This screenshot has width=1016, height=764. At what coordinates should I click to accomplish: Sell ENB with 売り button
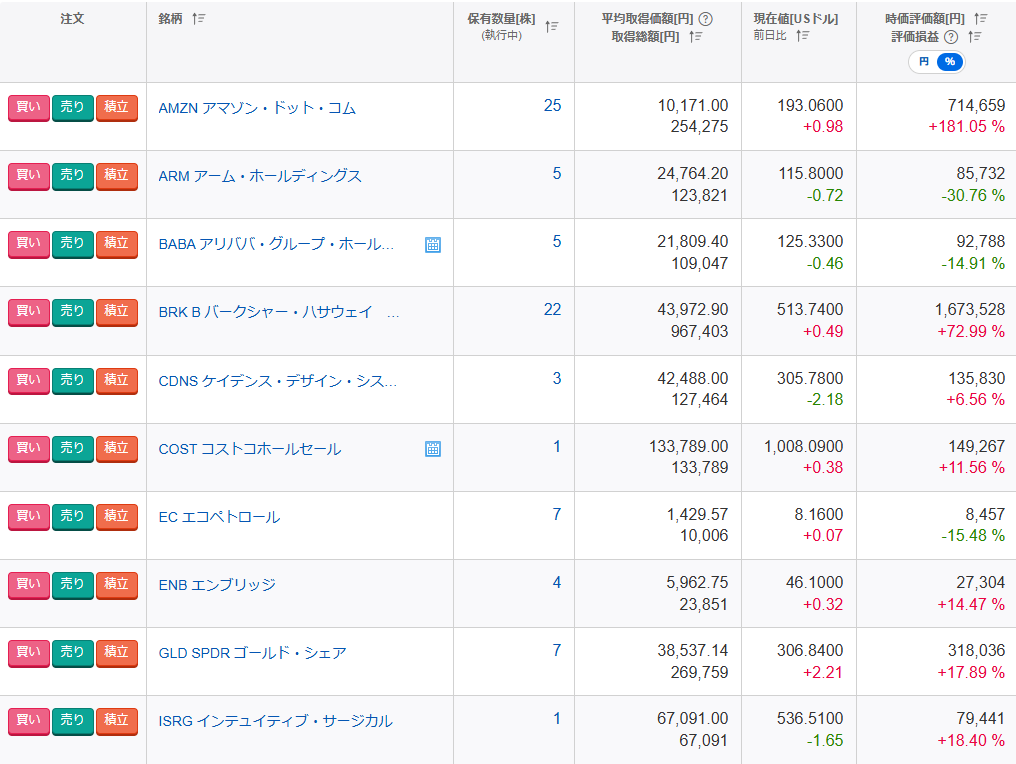tap(73, 585)
